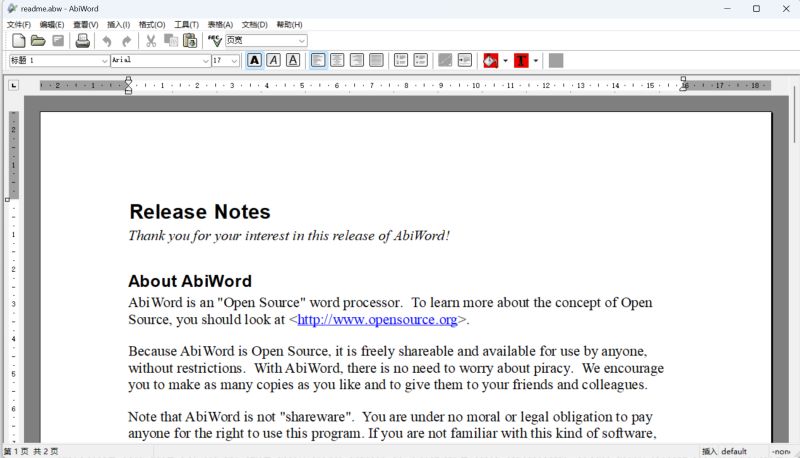The height and width of the screenshot is (458, 800).
Task: Open the 表格(A) menu
Action: click(220, 24)
